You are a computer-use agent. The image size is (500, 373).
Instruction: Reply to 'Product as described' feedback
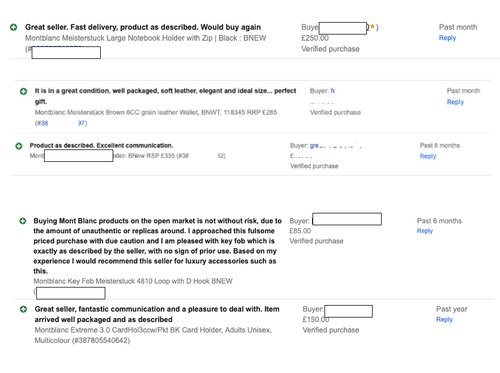pyautogui.click(x=428, y=156)
